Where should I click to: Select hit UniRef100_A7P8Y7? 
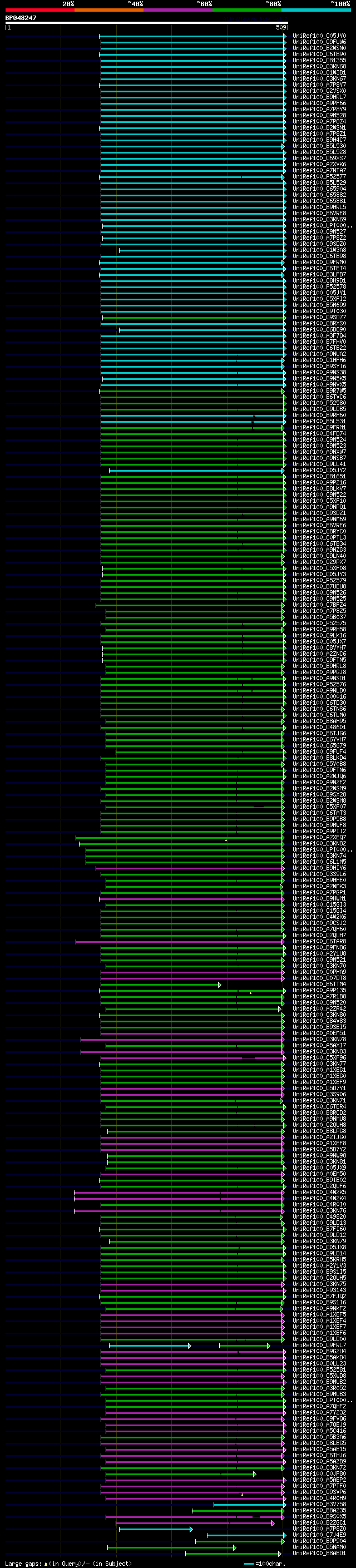[x=319, y=85]
